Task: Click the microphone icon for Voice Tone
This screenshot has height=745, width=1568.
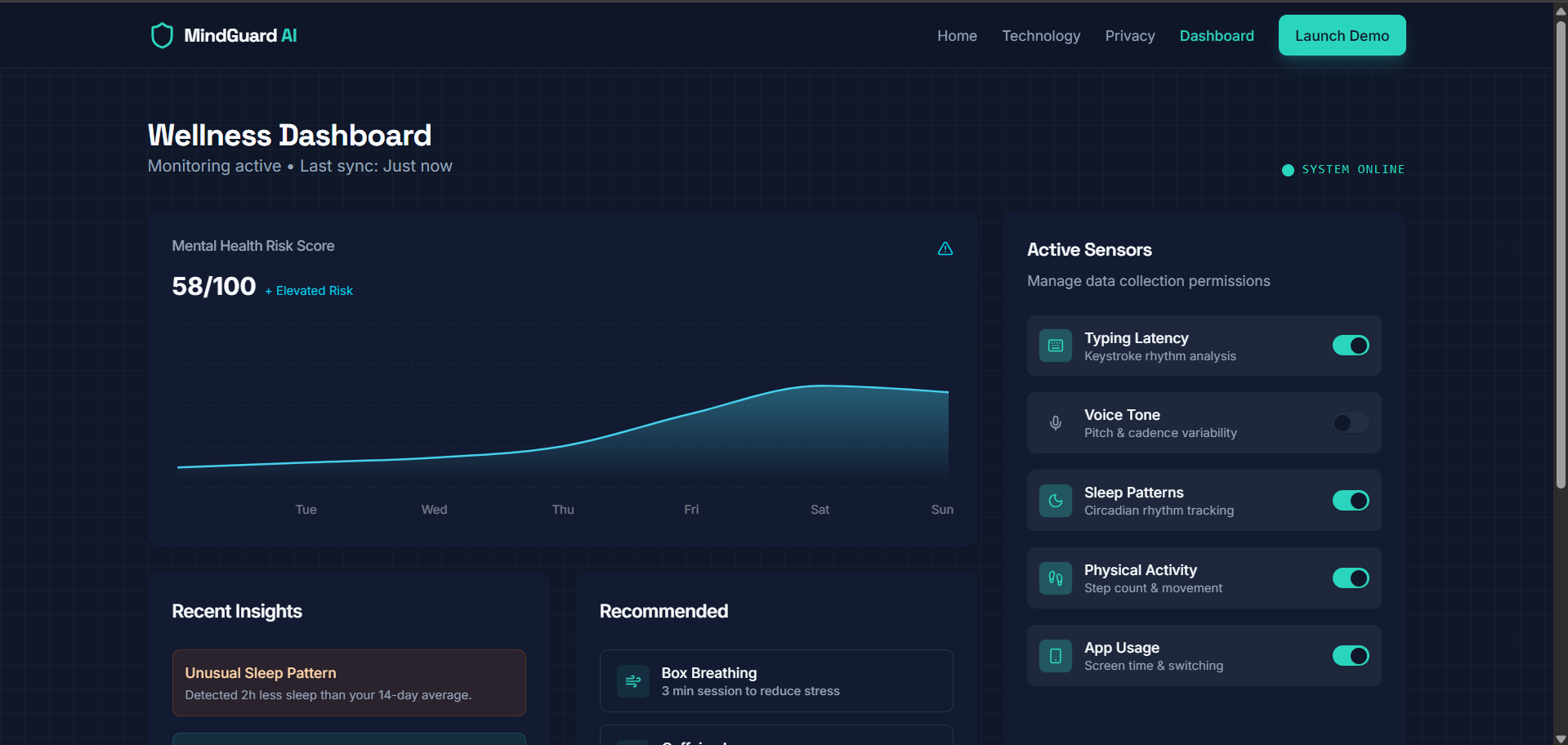Action: 1055,423
